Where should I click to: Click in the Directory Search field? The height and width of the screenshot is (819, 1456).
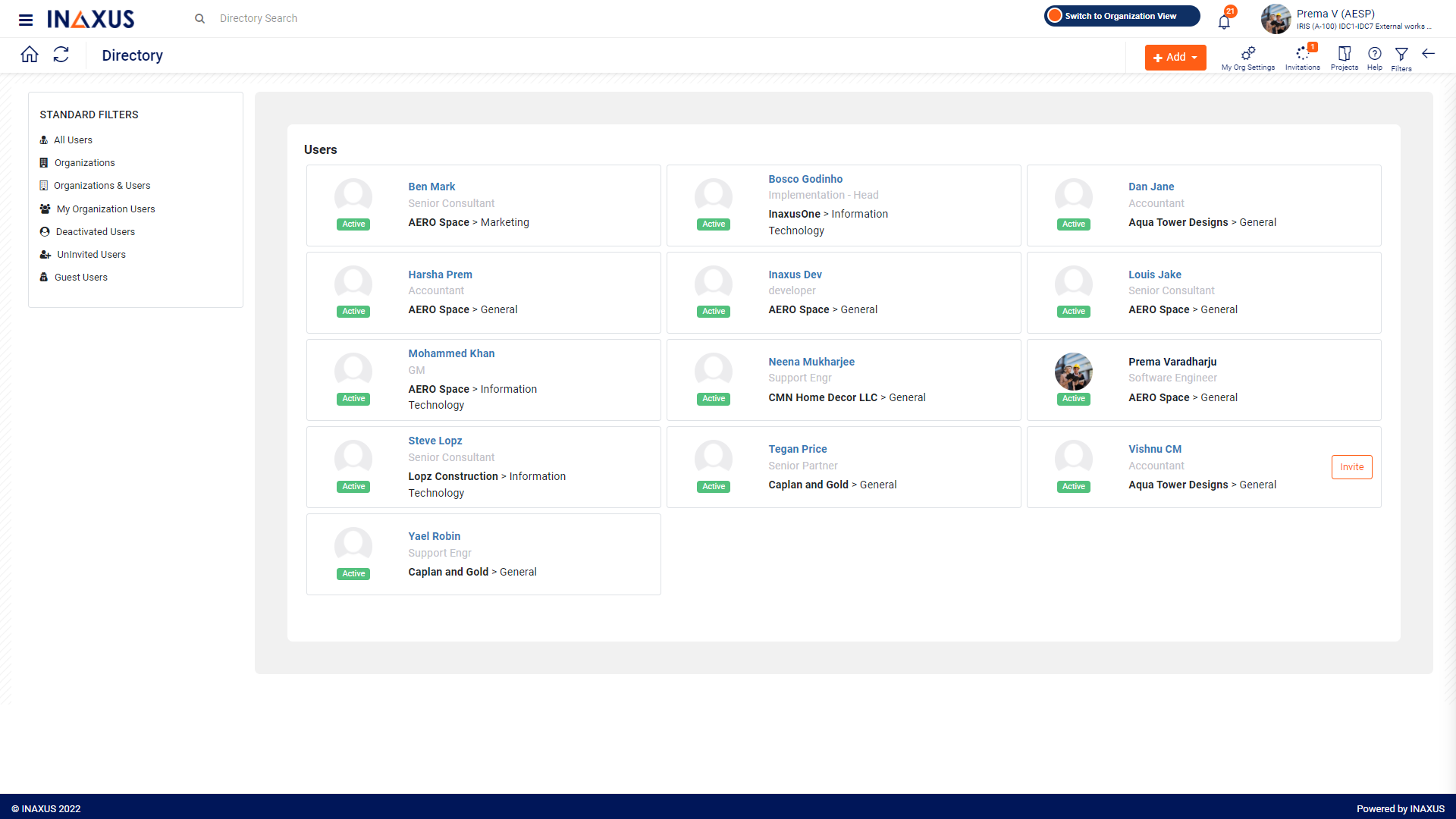coord(258,18)
